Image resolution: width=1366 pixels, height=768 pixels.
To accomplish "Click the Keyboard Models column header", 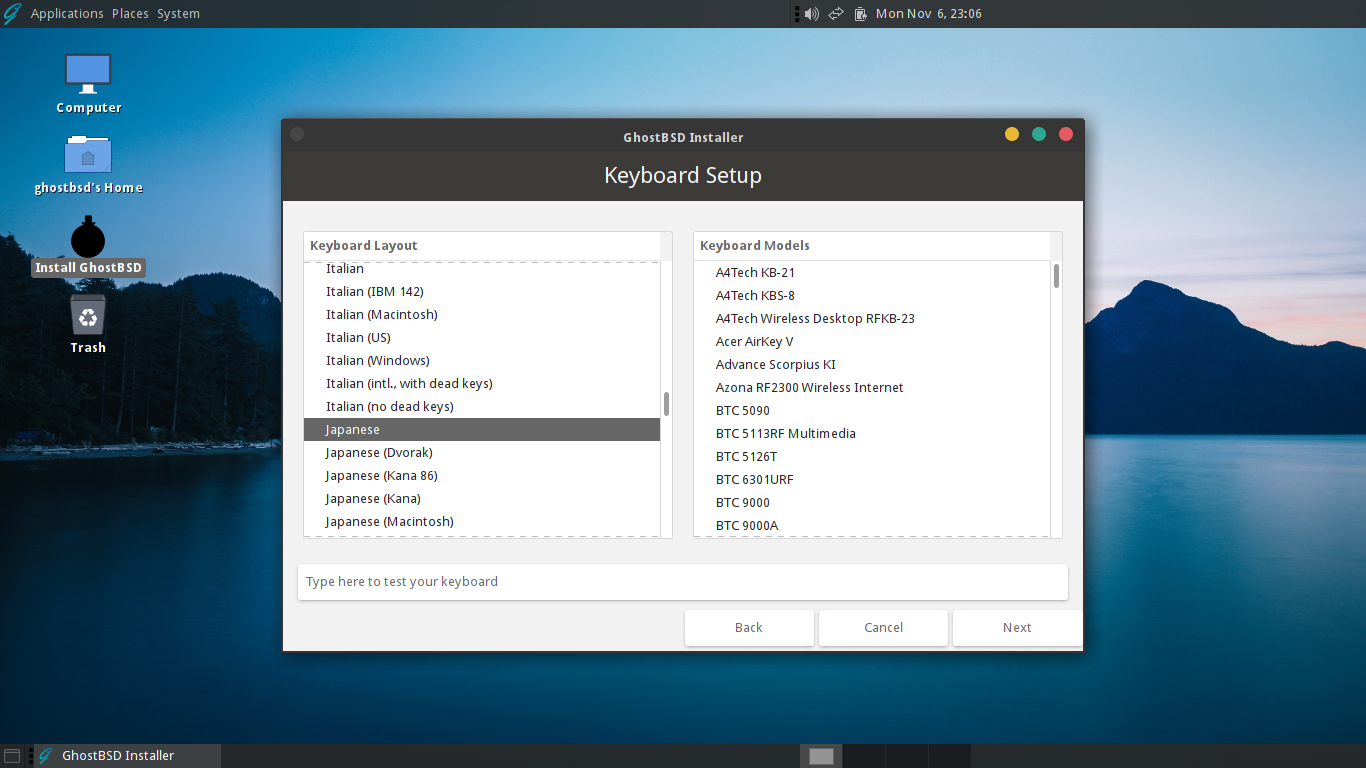I will click(x=872, y=246).
